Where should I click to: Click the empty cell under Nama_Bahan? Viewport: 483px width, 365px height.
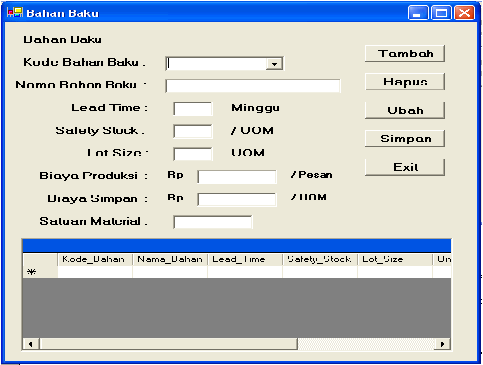click(170, 272)
